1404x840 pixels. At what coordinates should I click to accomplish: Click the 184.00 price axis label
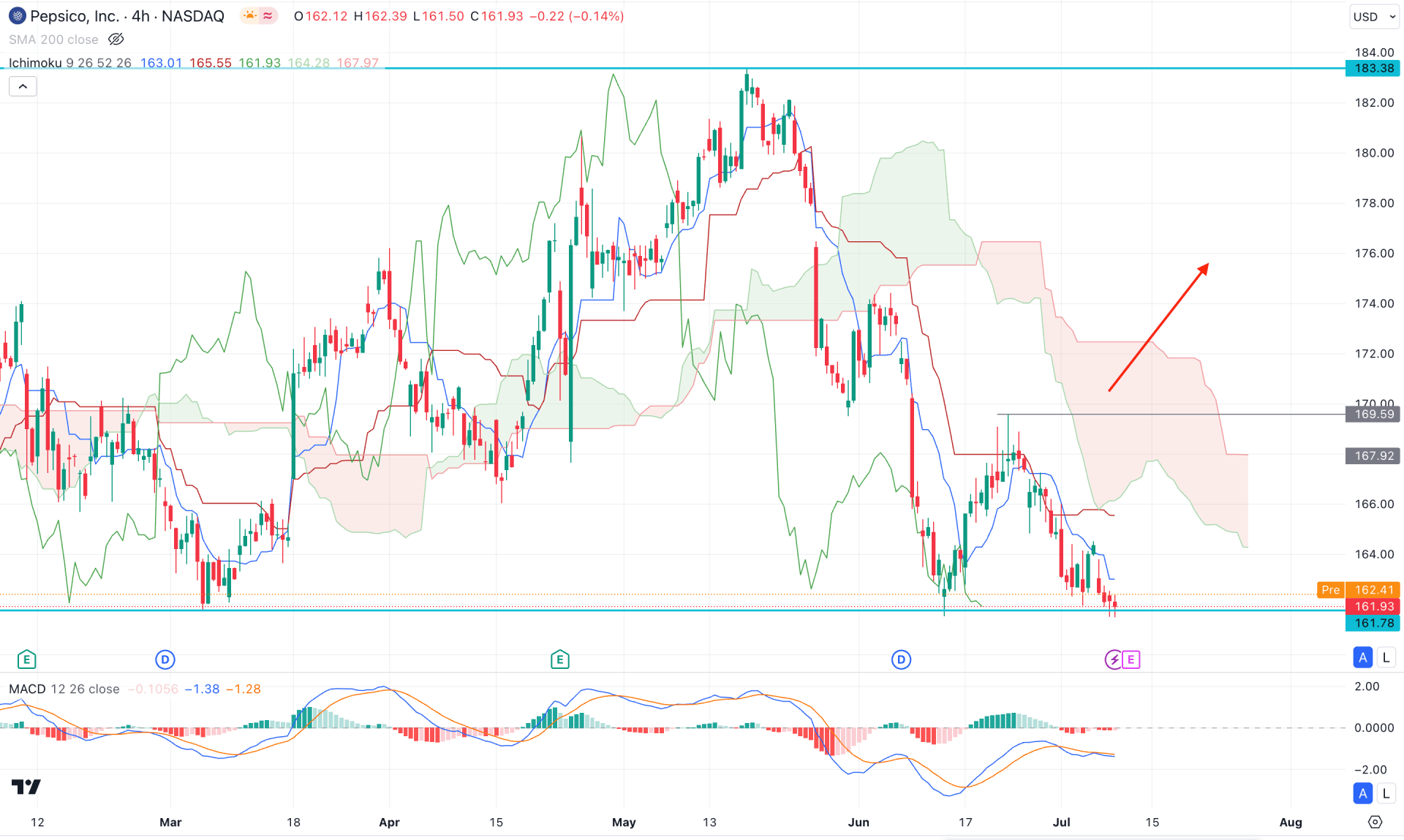click(x=1374, y=52)
